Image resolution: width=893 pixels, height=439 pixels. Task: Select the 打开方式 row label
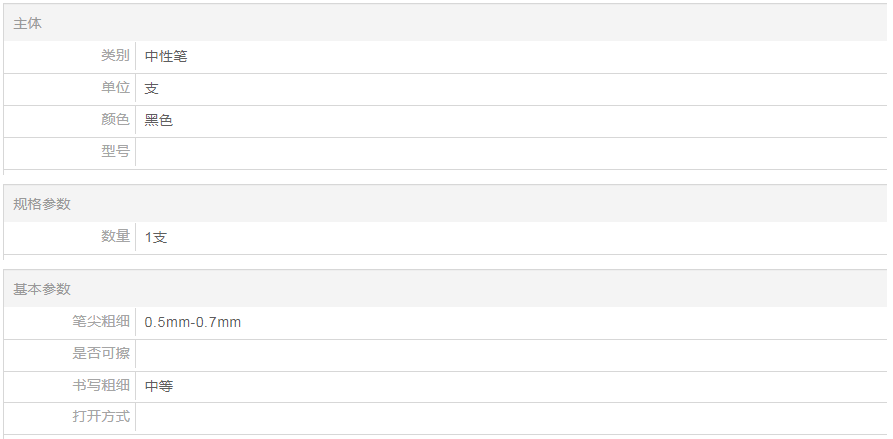pyautogui.click(x=101, y=416)
